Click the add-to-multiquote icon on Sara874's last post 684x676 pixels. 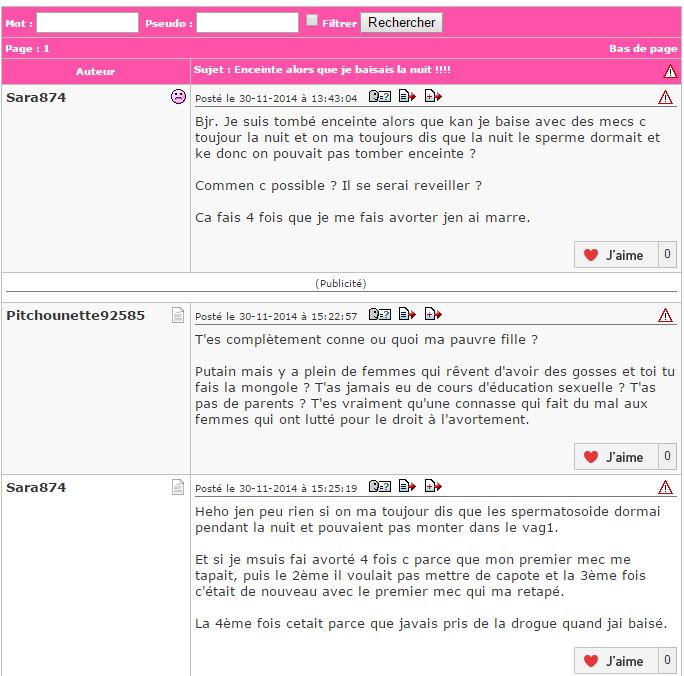click(x=433, y=485)
